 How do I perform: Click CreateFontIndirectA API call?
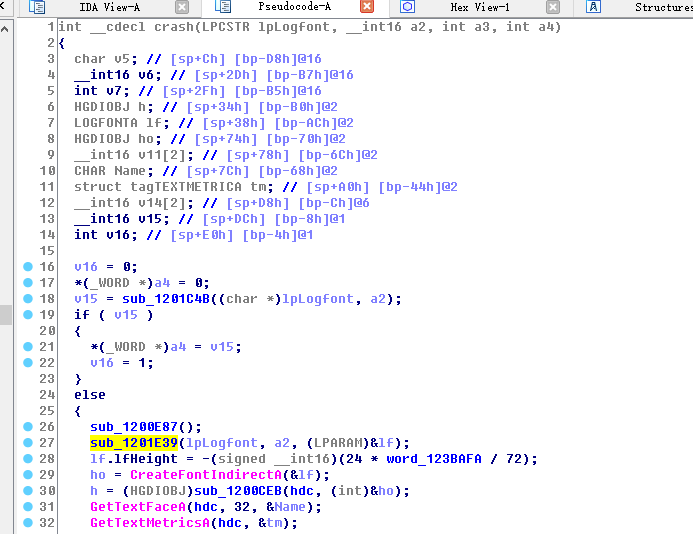click(206, 475)
